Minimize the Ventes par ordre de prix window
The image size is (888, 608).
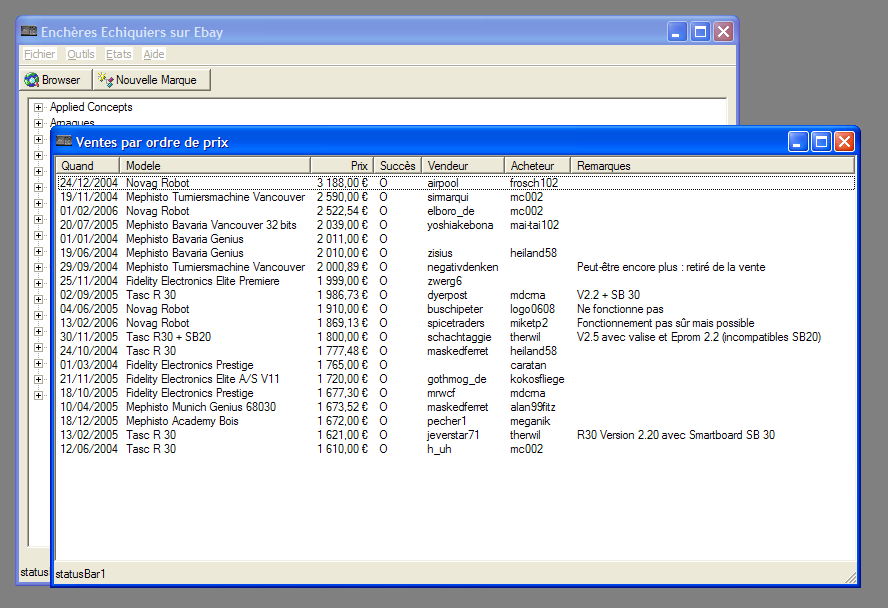(798, 142)
